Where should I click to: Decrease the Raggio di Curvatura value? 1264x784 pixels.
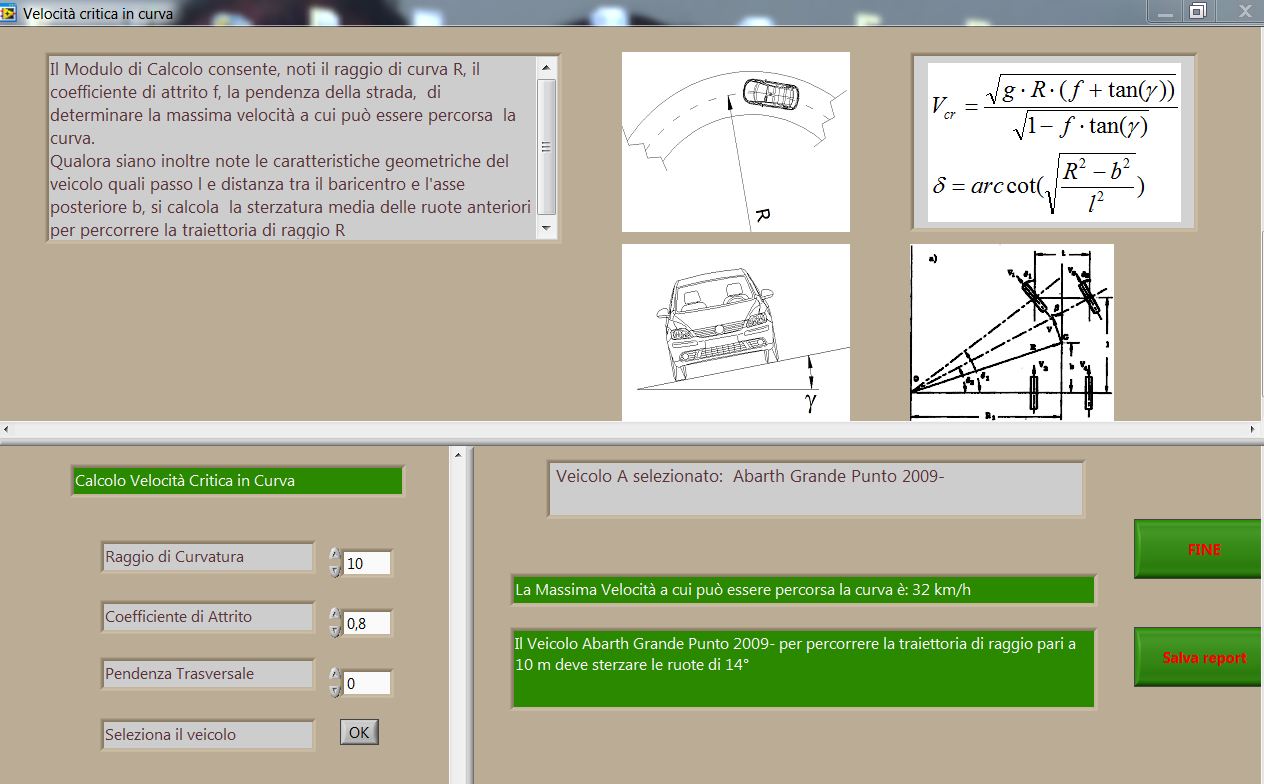335,570
